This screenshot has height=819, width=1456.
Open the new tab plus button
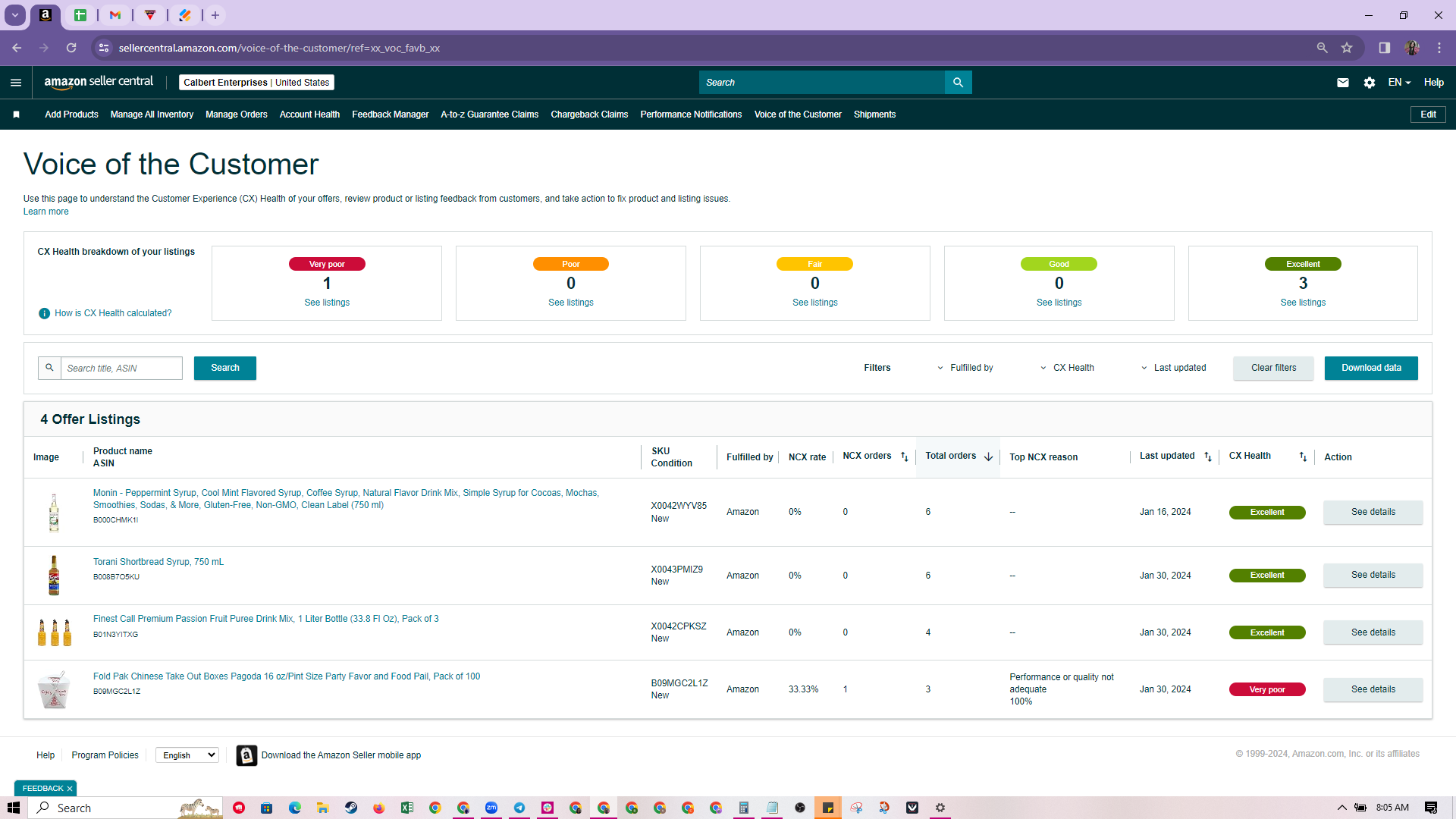tap(215, 15)
